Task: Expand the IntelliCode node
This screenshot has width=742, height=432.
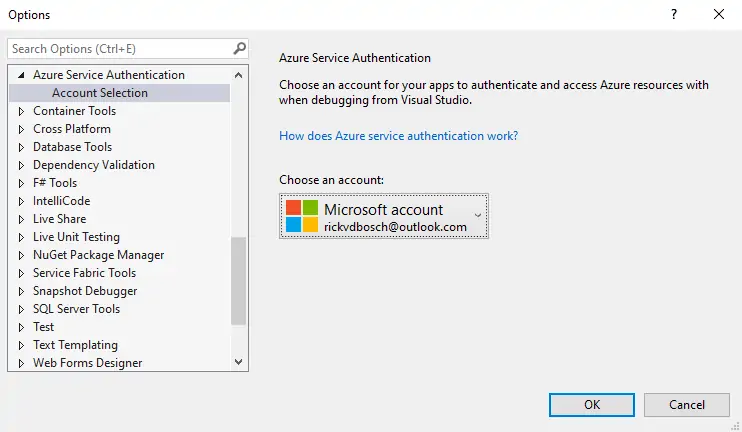Action: [x=21, y=201]
